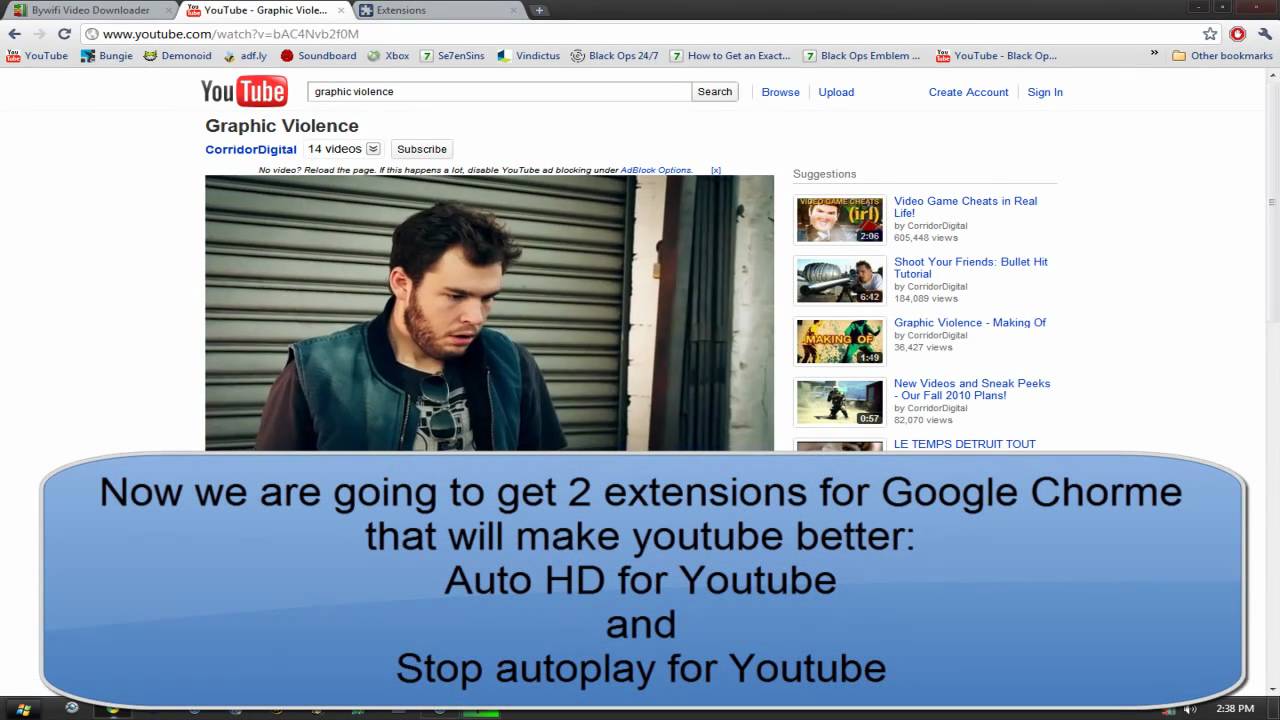Close the Extensions tab
Screen dimensions: 1280x720
pos(514,10)
